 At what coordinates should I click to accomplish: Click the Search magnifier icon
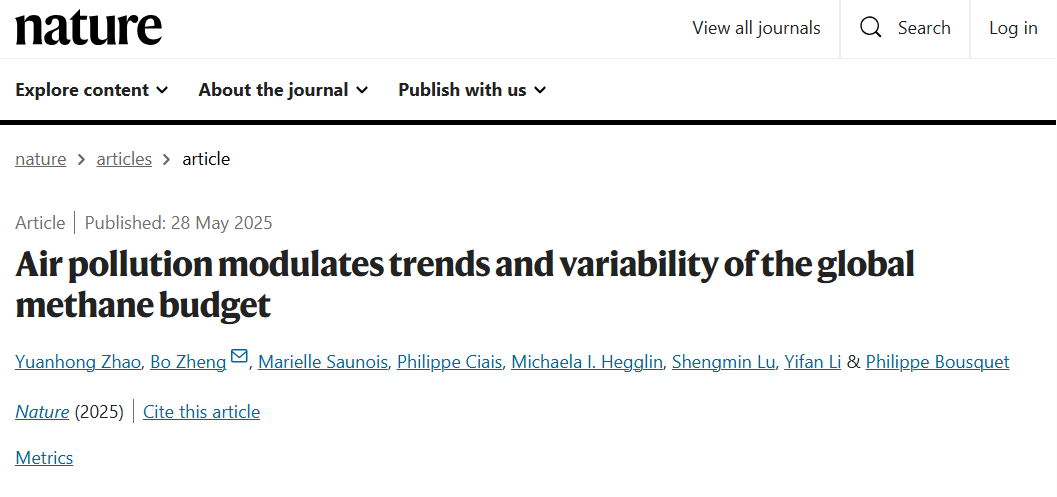(871, 28)
